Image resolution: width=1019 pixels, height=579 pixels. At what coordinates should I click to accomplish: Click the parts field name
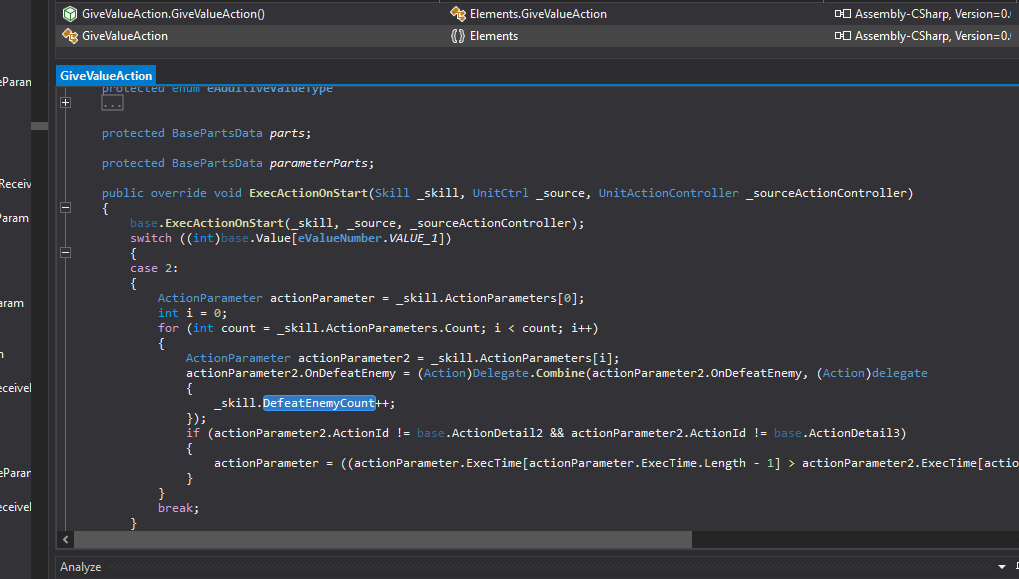click(287, 133)
